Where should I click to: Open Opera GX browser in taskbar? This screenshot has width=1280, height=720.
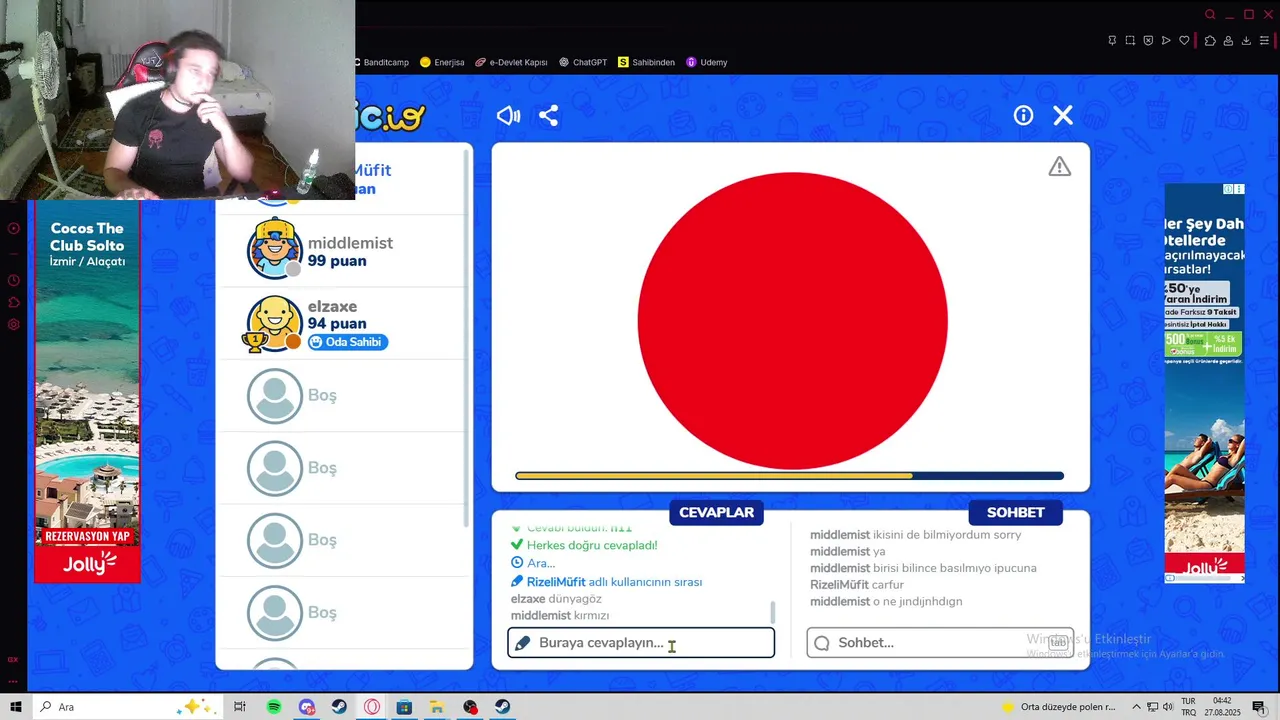pos(372,707)
